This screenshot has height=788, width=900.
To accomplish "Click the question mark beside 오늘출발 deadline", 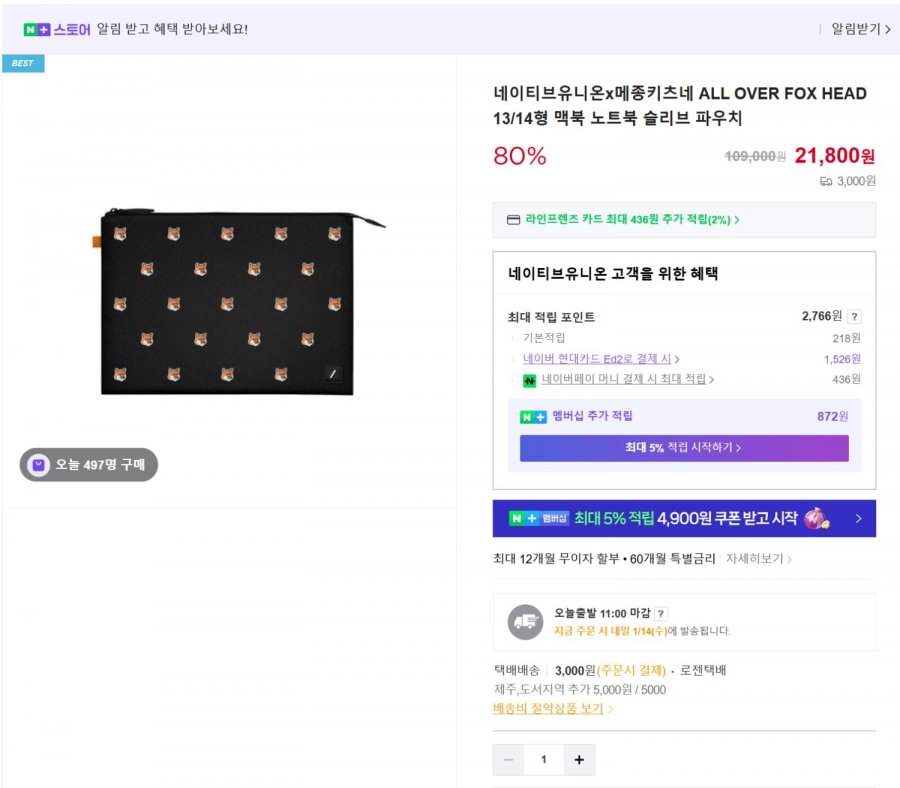I will click(661, 613).
